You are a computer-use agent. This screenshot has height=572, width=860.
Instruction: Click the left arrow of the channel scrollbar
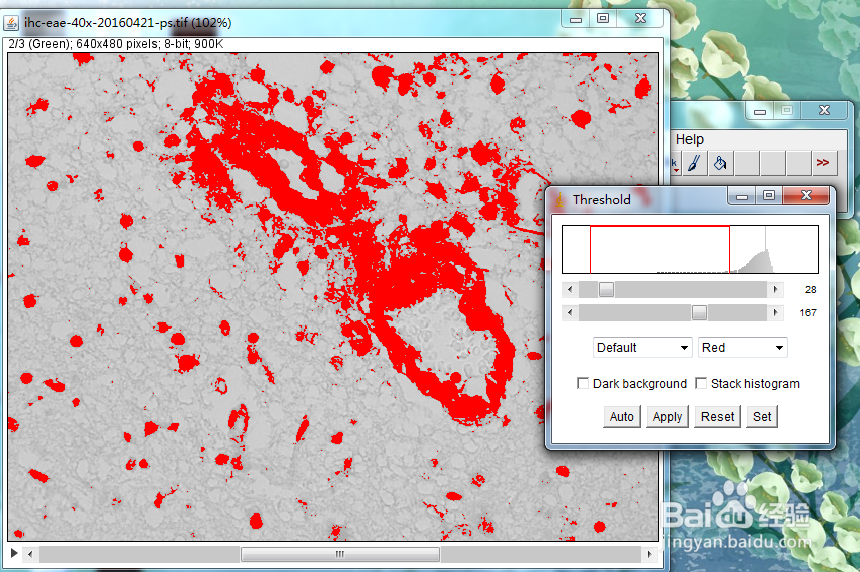click(x=30, y=554)
